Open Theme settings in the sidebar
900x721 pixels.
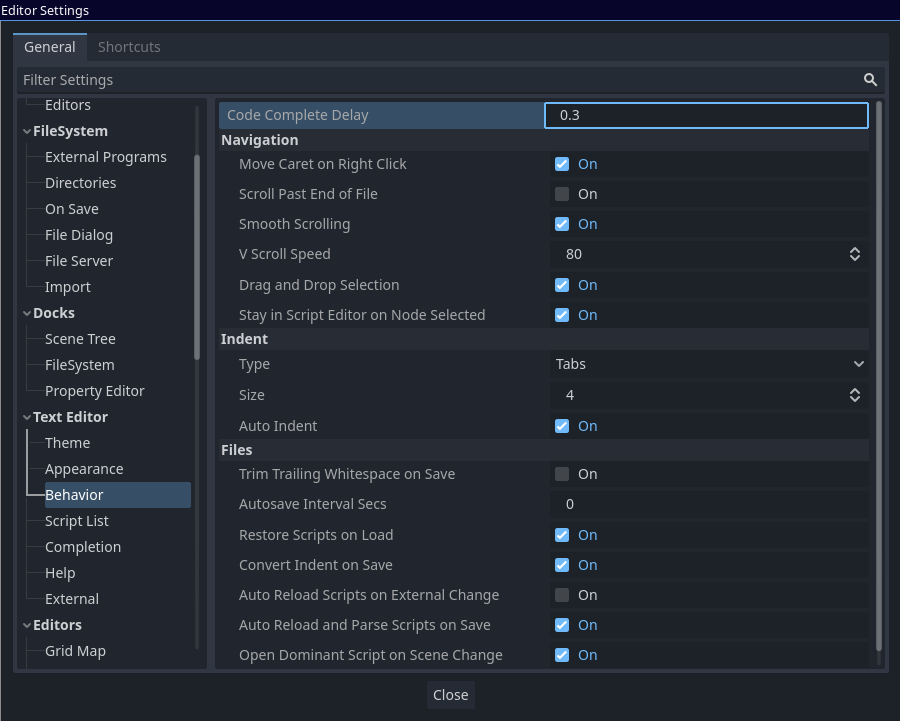tap(67, 442)
